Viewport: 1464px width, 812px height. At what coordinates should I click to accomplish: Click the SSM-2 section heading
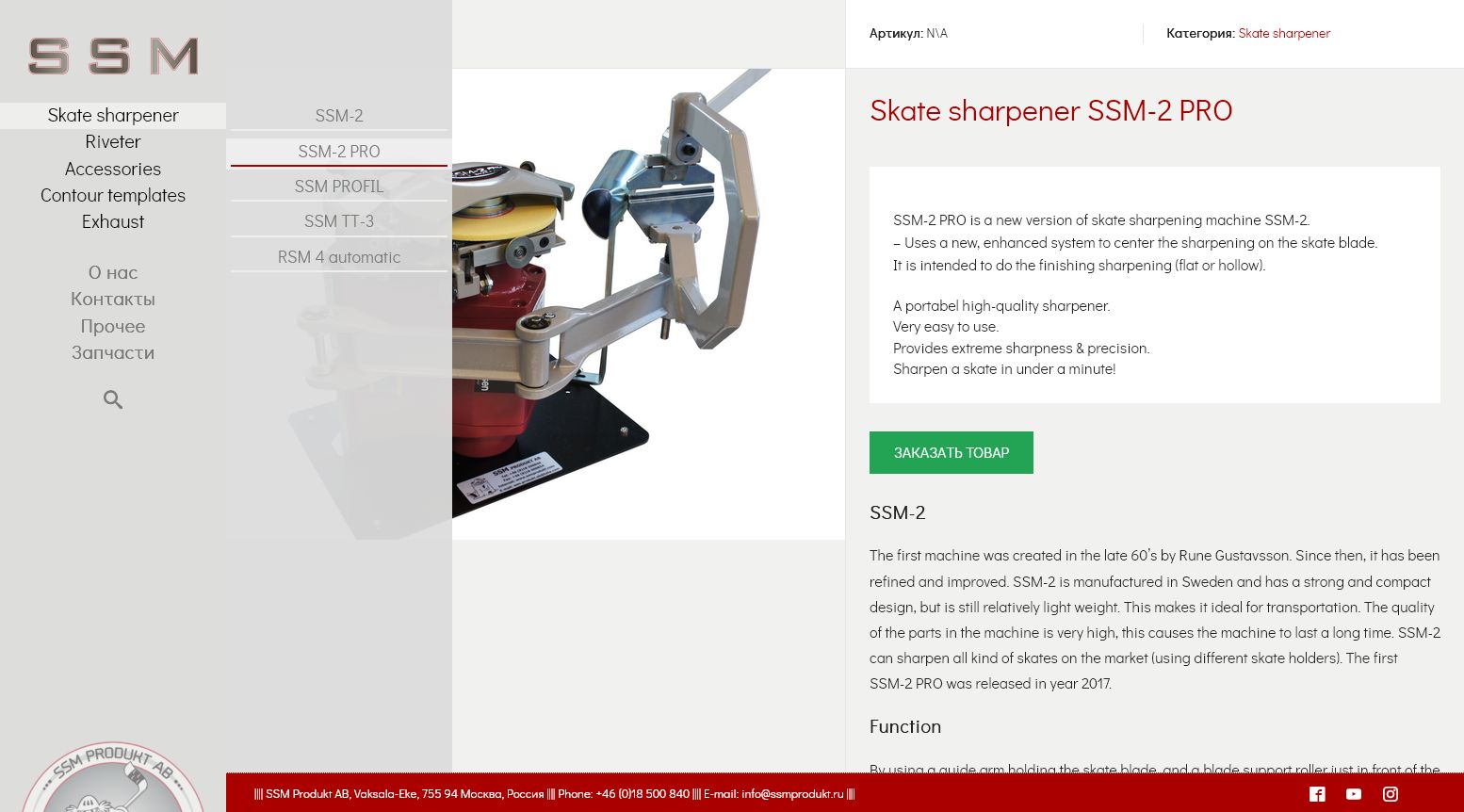click(898, 512)
